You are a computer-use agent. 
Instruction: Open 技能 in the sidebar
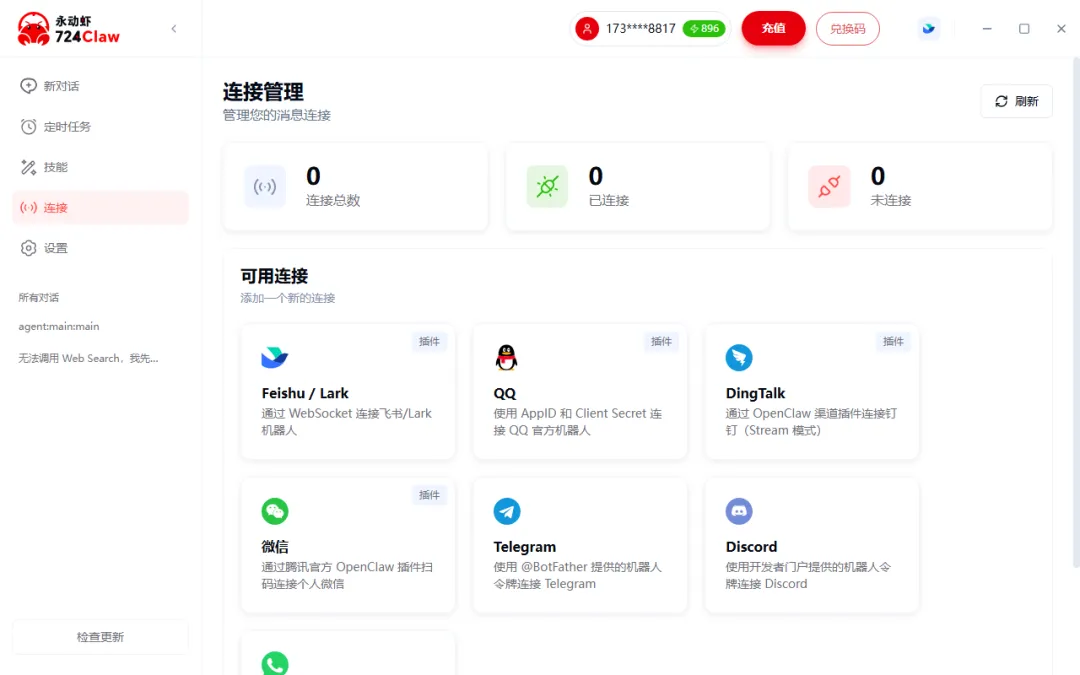click(x=101, y=167)
